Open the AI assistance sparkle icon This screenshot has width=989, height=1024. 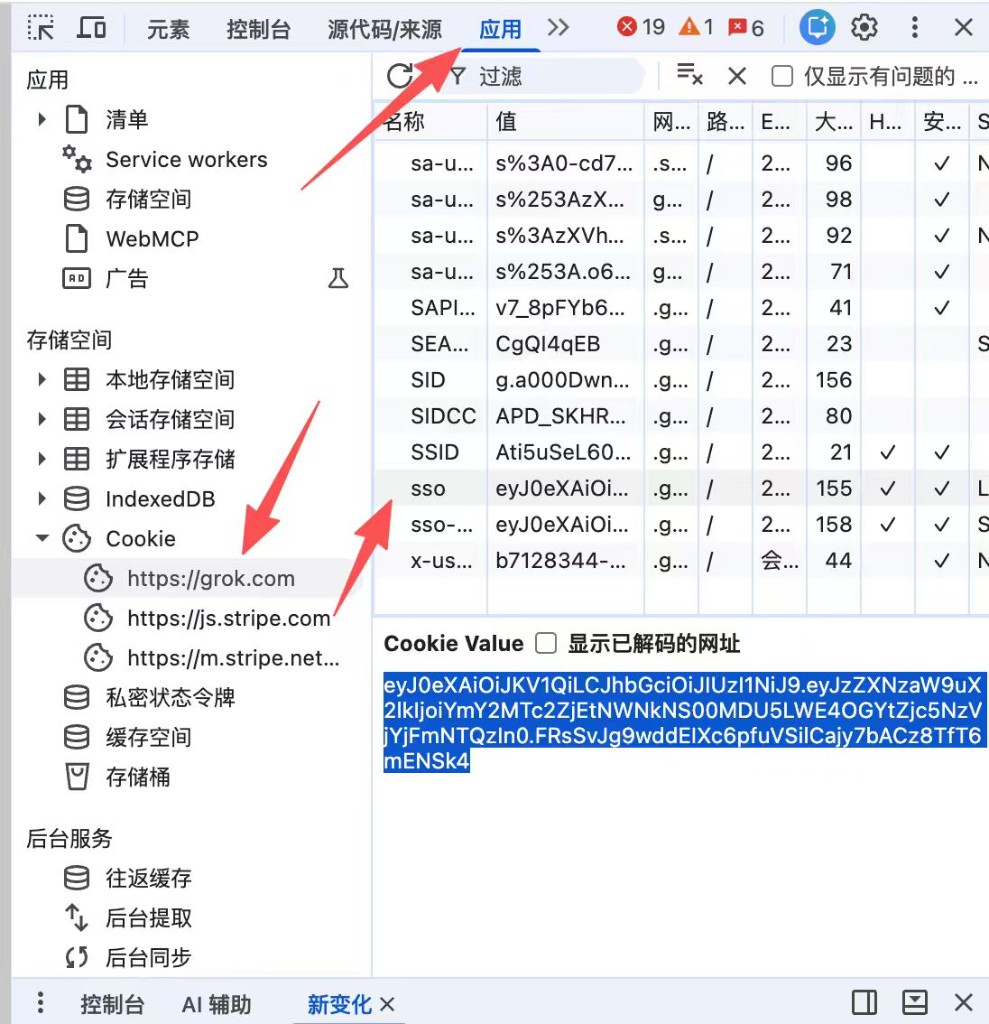pos(817,27)
